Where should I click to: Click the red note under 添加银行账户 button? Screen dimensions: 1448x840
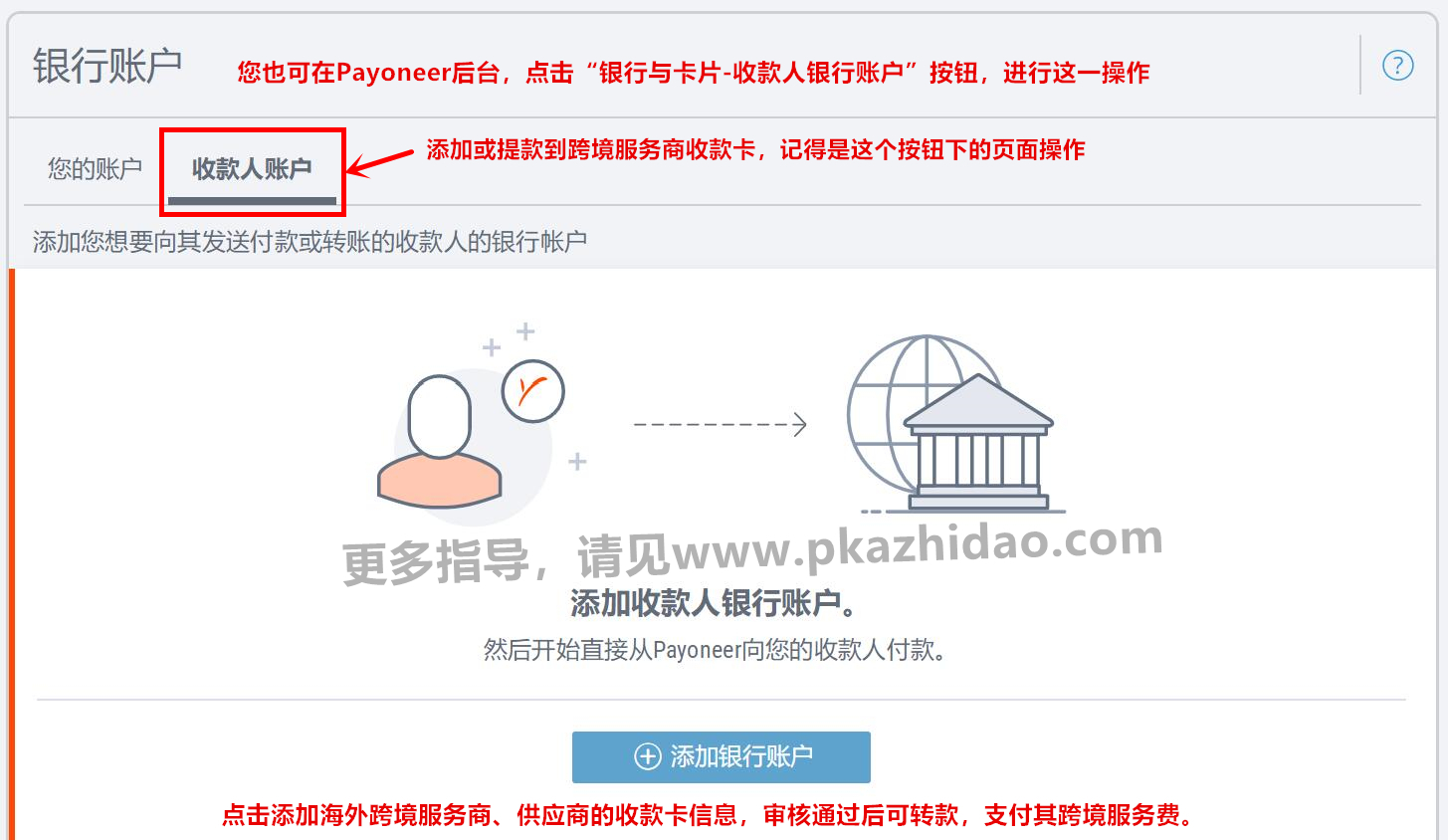(x=707, y=815)
